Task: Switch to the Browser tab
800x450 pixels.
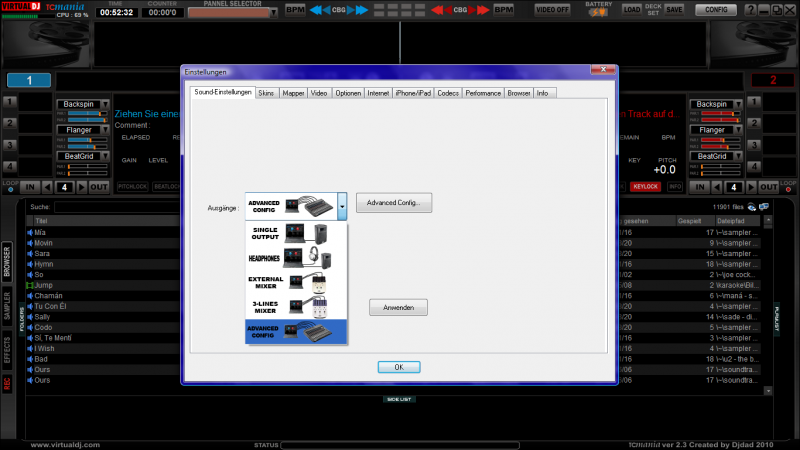Action: (519, 93)
